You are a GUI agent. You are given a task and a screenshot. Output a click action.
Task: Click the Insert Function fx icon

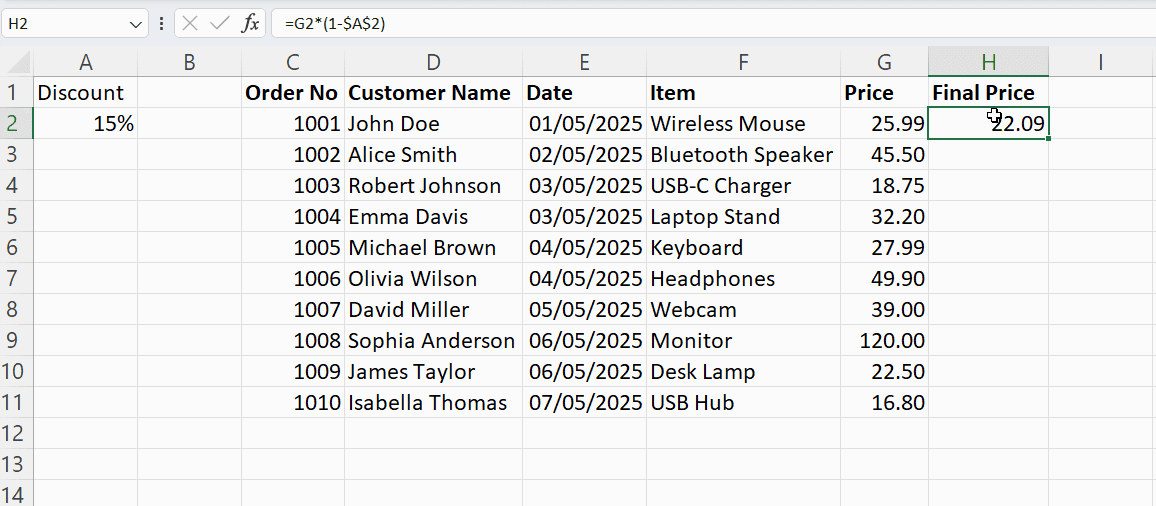[x=251, y=23]
